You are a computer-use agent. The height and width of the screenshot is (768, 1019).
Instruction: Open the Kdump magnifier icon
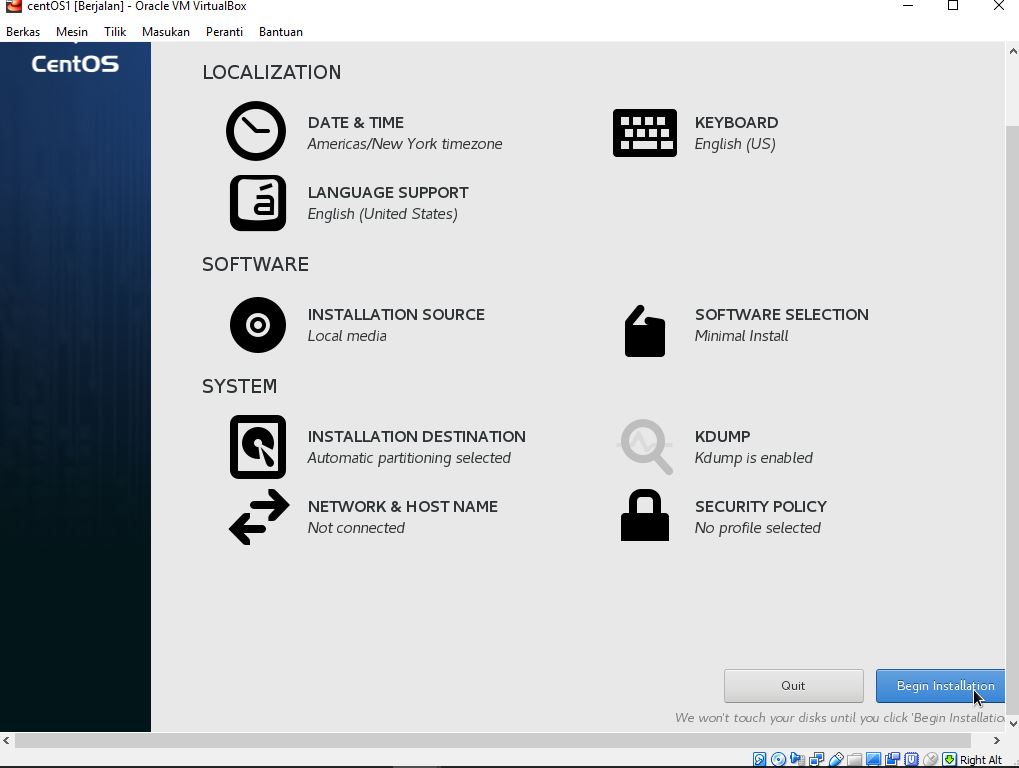tap(645, 447)
